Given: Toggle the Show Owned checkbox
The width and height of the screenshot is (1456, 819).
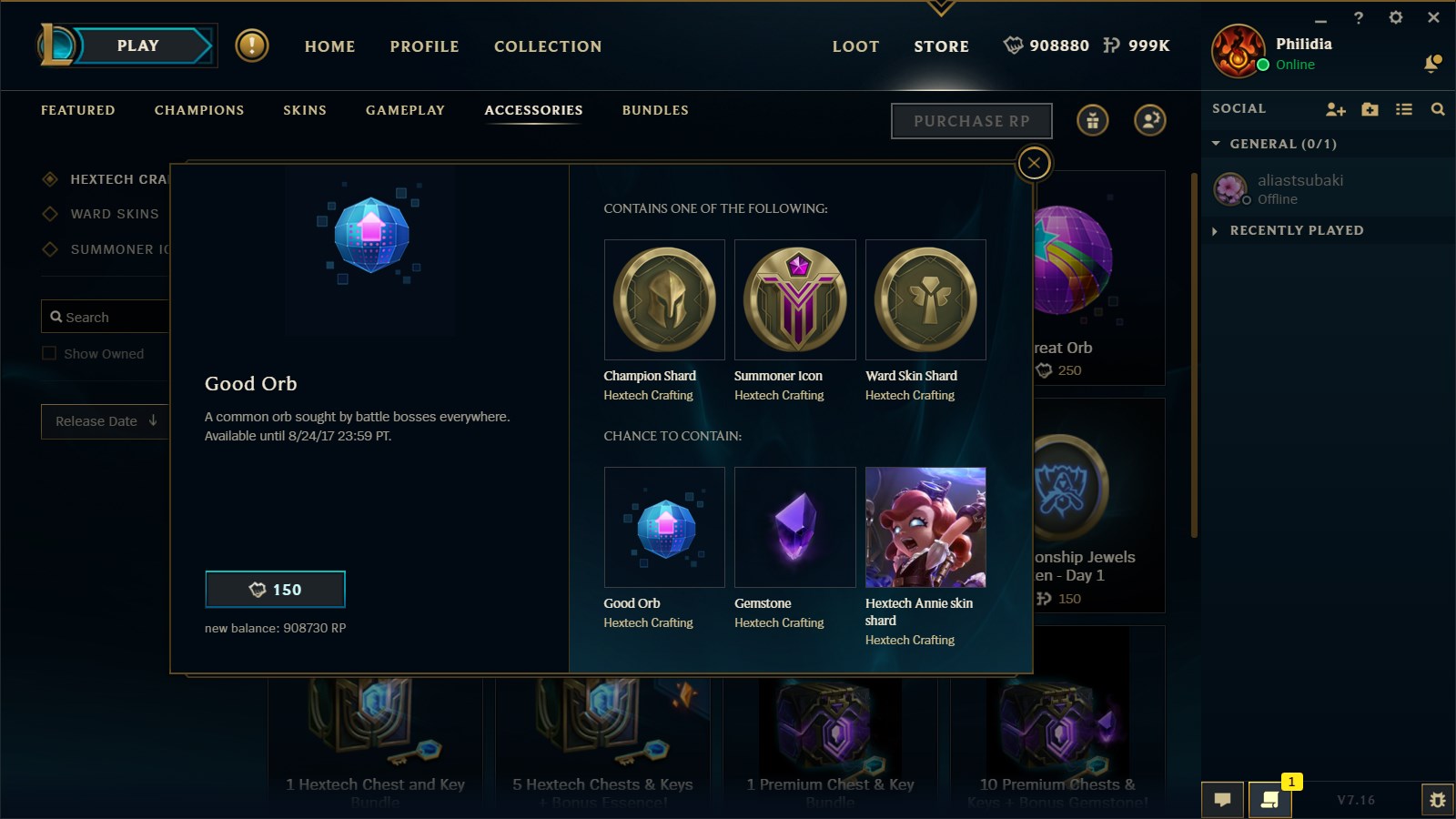Looking at the screenshot, I should 49,353.
